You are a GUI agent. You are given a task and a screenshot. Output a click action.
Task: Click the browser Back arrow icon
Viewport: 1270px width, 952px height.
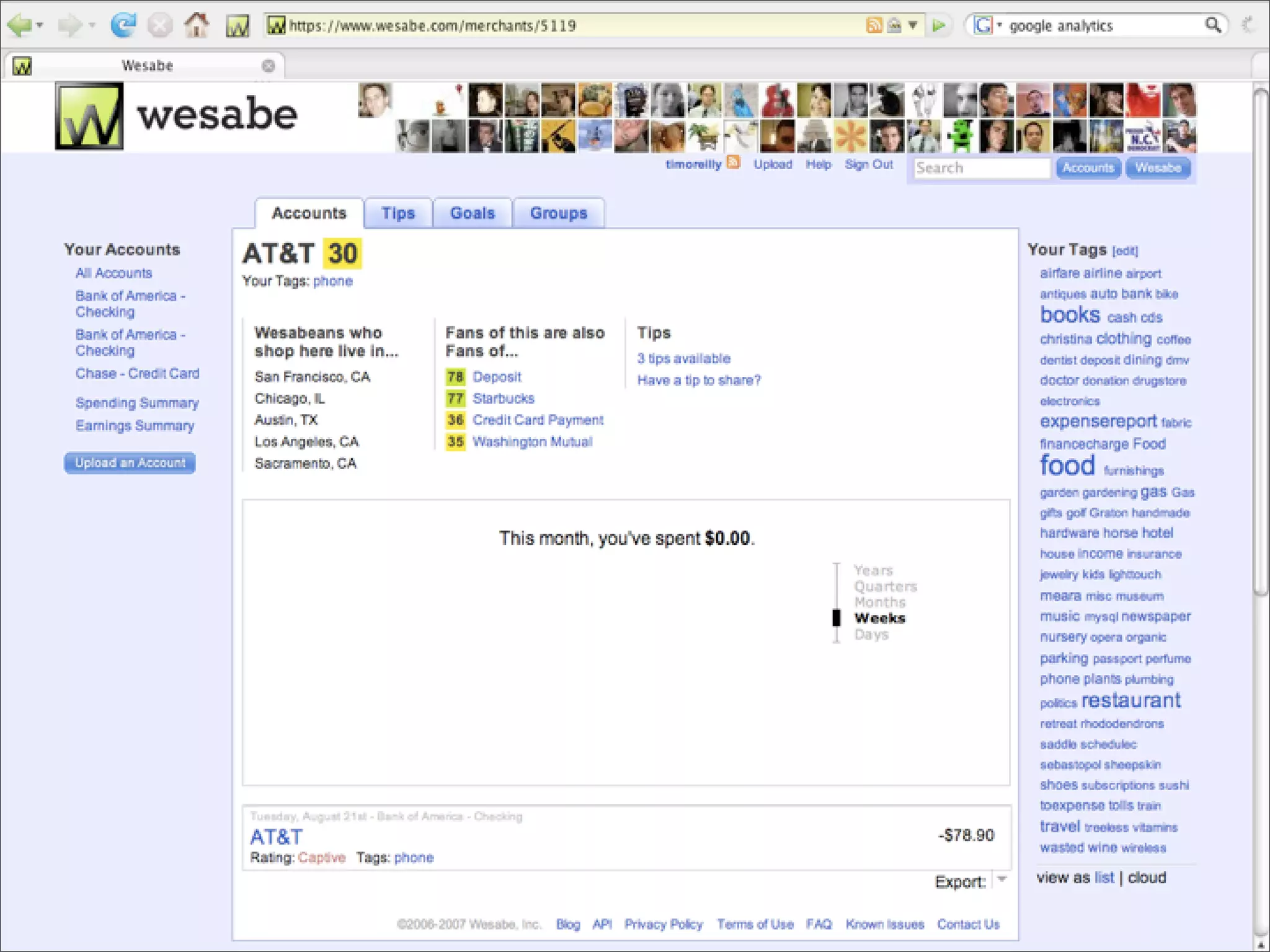tap(19, 25)
